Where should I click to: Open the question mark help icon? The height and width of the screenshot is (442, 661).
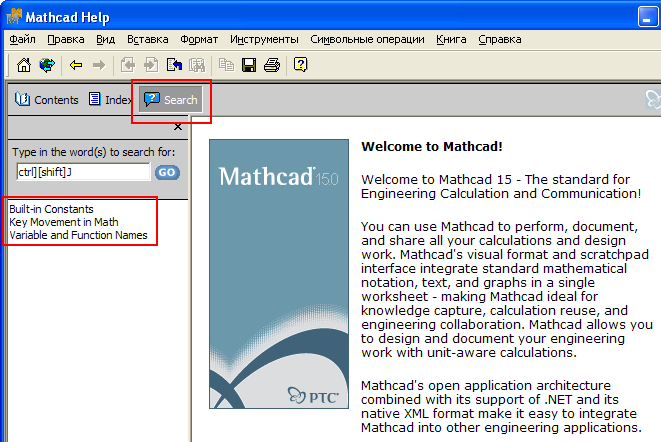[301, 65]
